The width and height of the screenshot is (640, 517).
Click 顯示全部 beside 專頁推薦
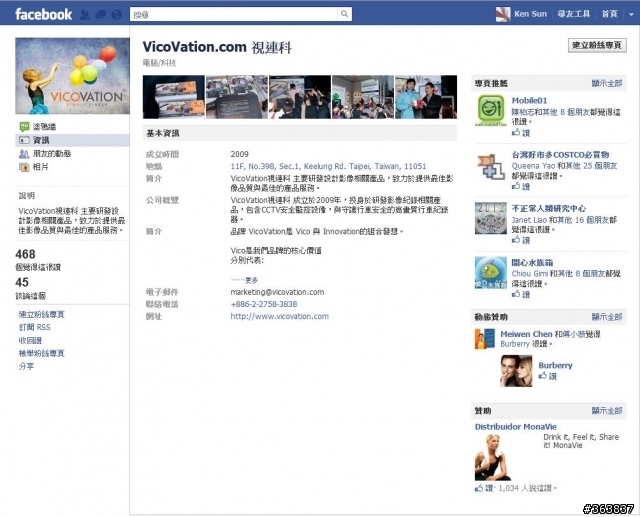tap(607, 83)
